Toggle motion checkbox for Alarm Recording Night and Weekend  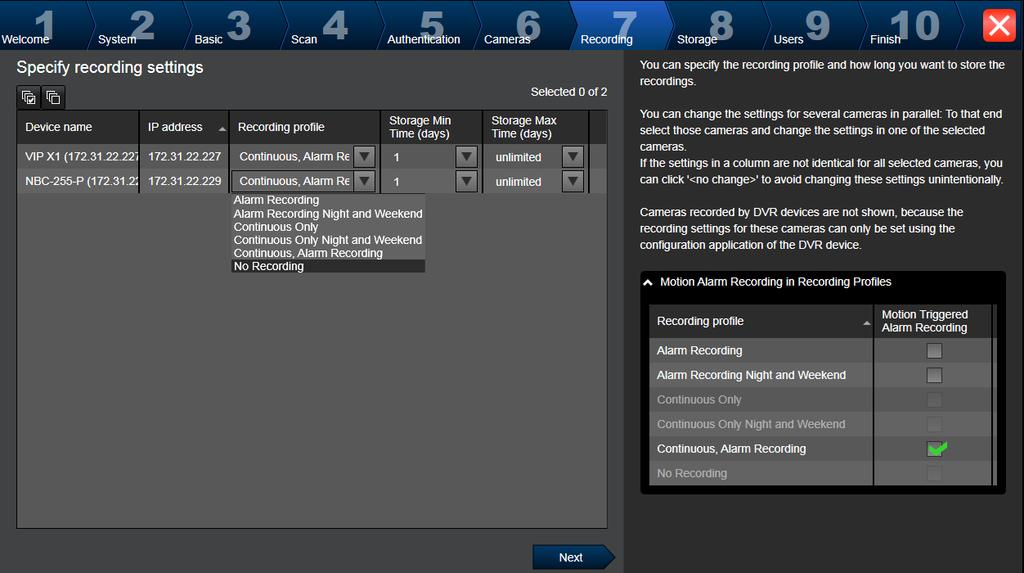click(934, 375)
